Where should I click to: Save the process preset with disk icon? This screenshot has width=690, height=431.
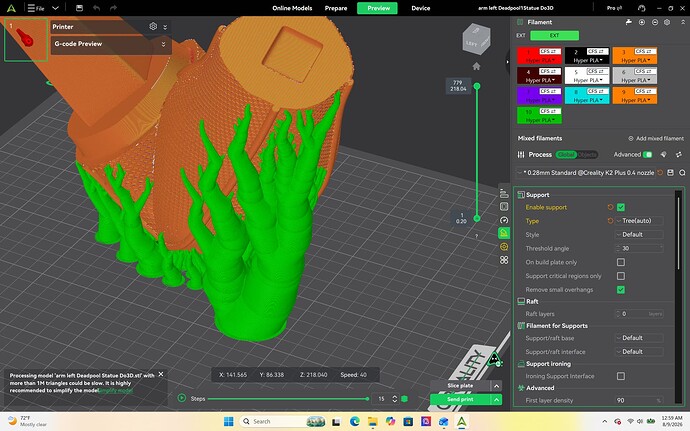coord(670,173)
